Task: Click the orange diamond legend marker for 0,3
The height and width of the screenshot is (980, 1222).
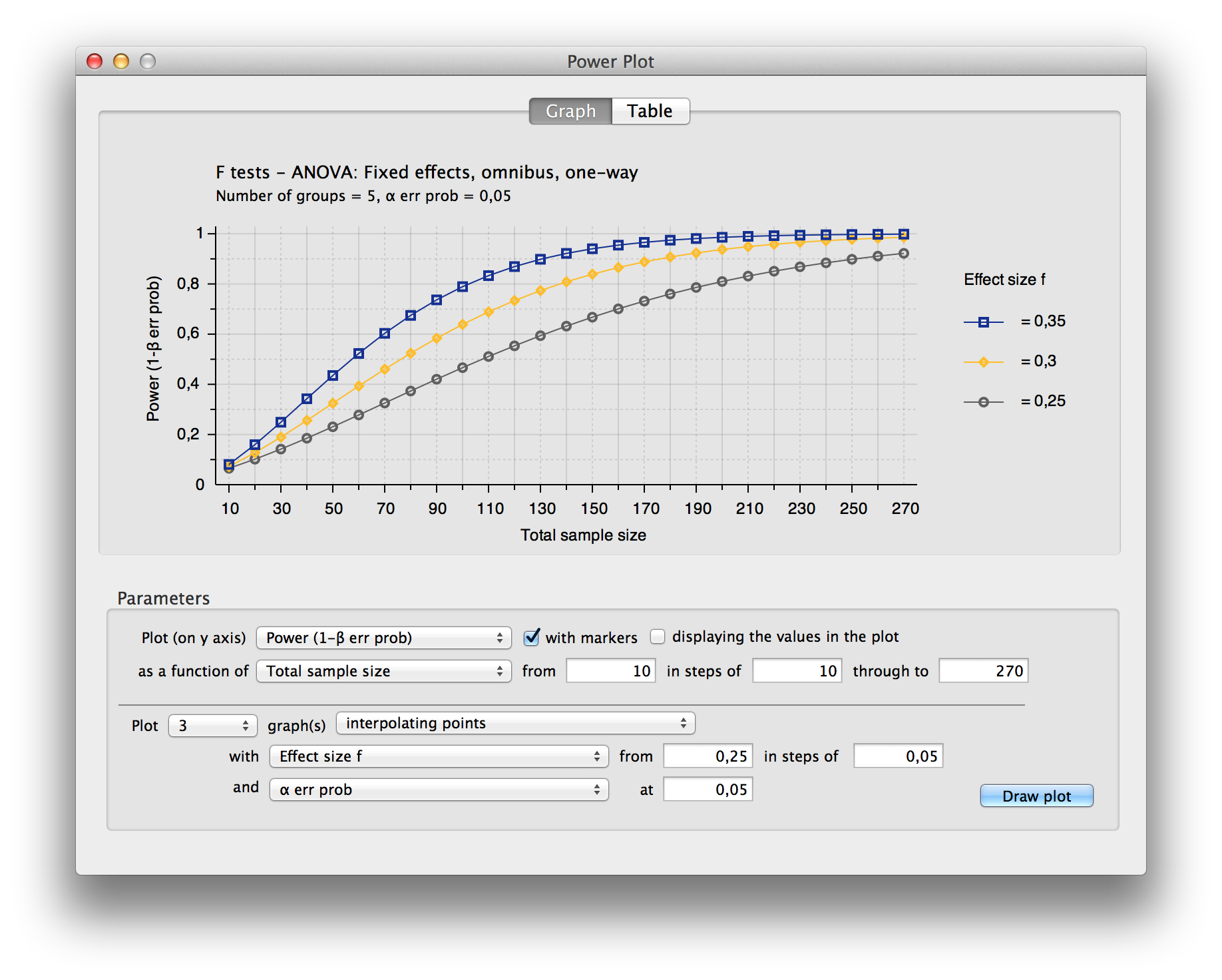Action: (x=983, y=362)
